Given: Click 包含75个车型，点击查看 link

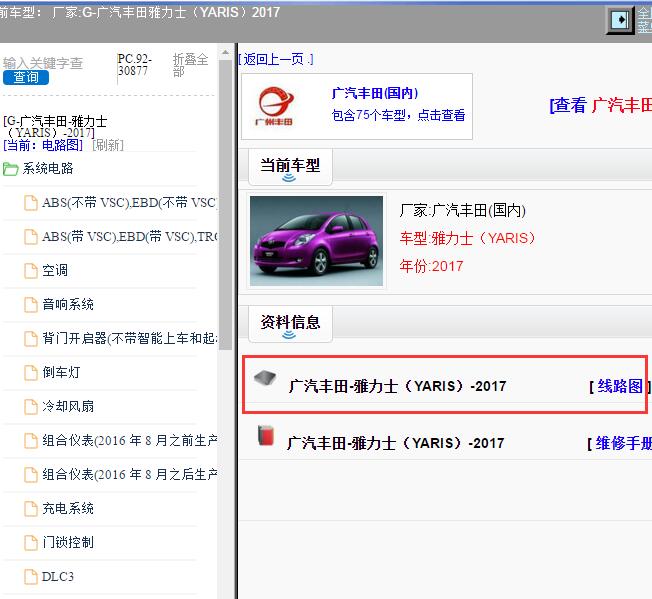Looking at the screenshot, I should 398,115.
